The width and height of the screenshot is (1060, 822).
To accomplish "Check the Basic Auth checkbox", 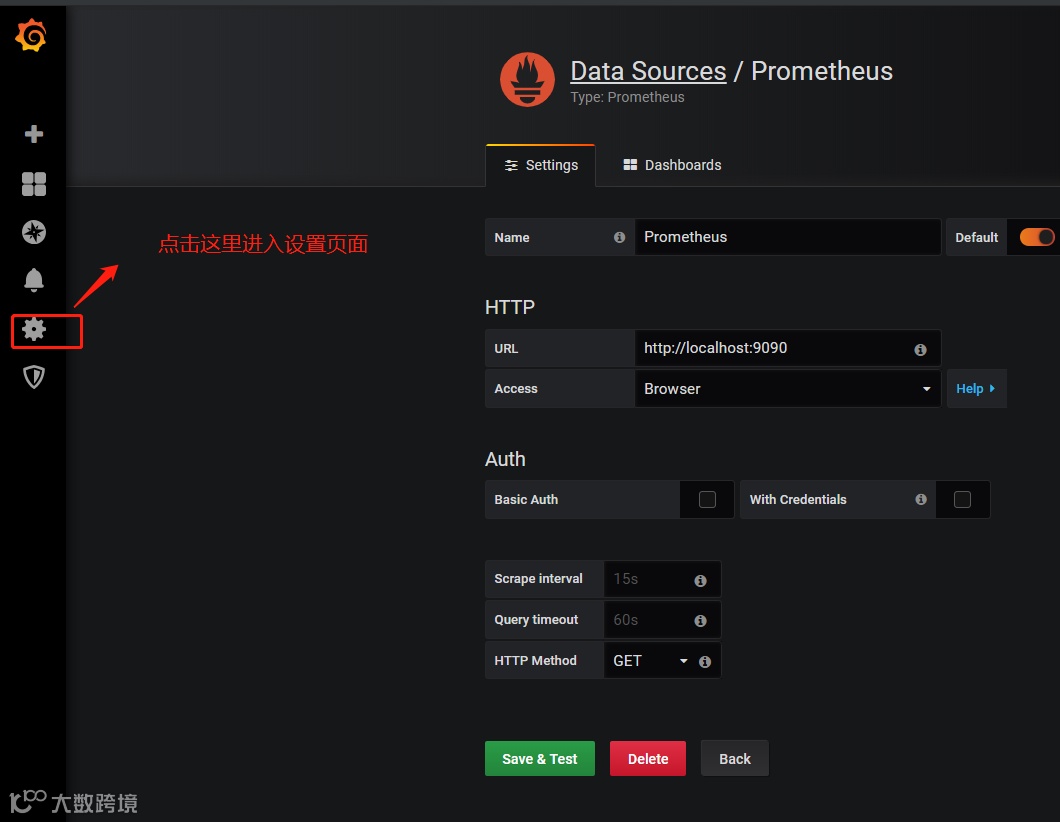I will click(x=707, y=499).
